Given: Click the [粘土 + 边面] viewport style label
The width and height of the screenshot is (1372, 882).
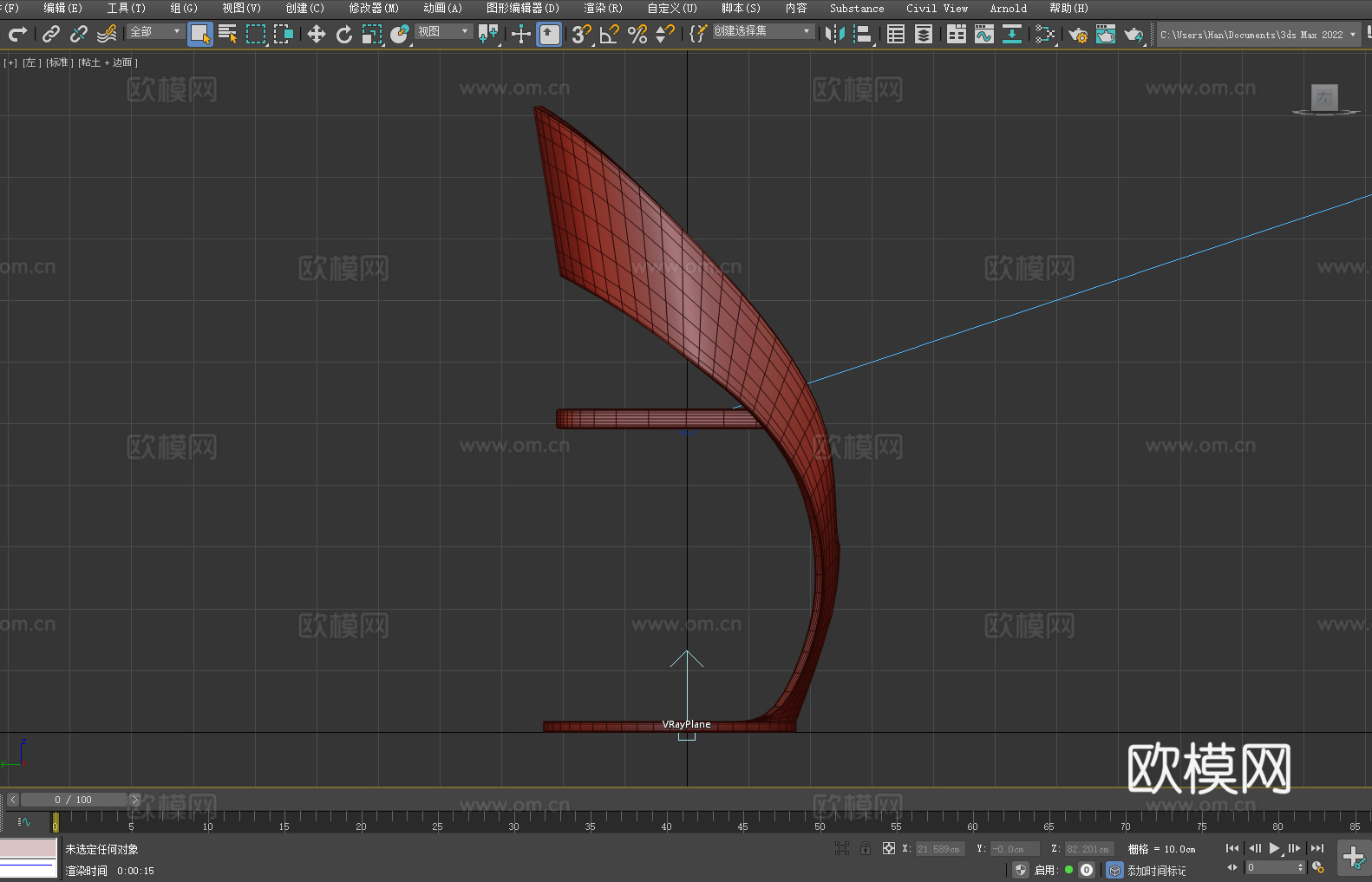Looking at the screenshot, I should [108, 62].
